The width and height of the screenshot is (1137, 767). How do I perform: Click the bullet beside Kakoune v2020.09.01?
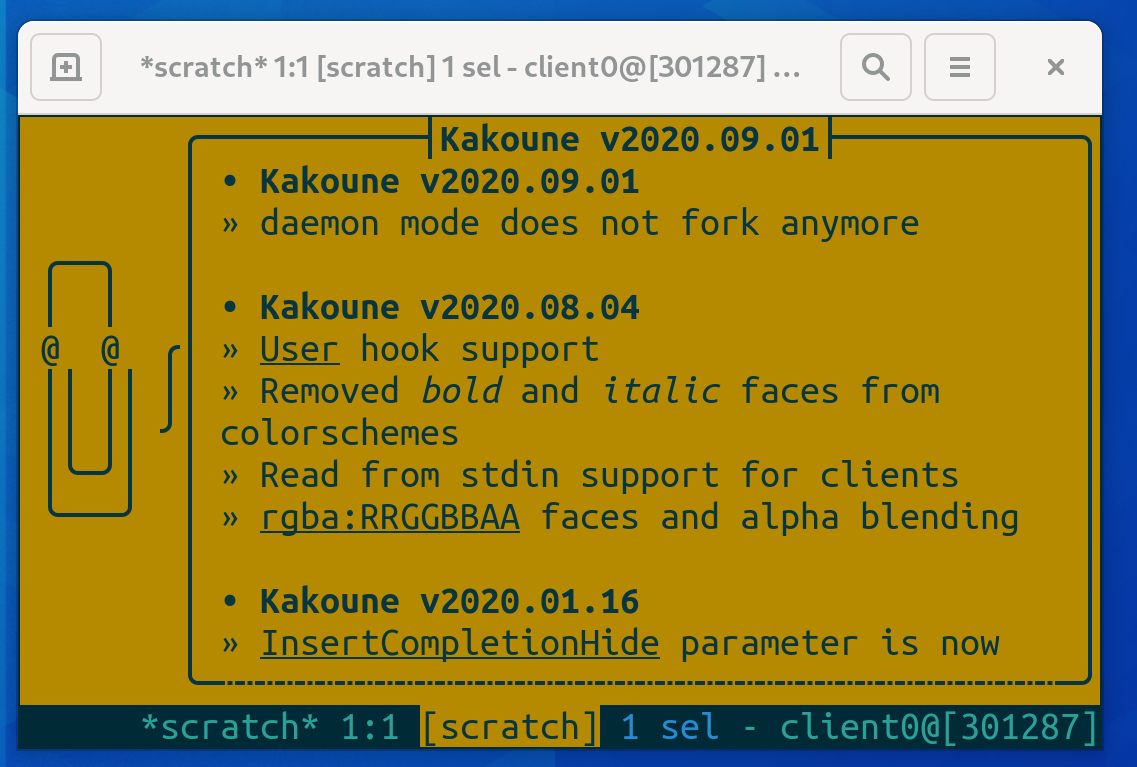(231, 181)
